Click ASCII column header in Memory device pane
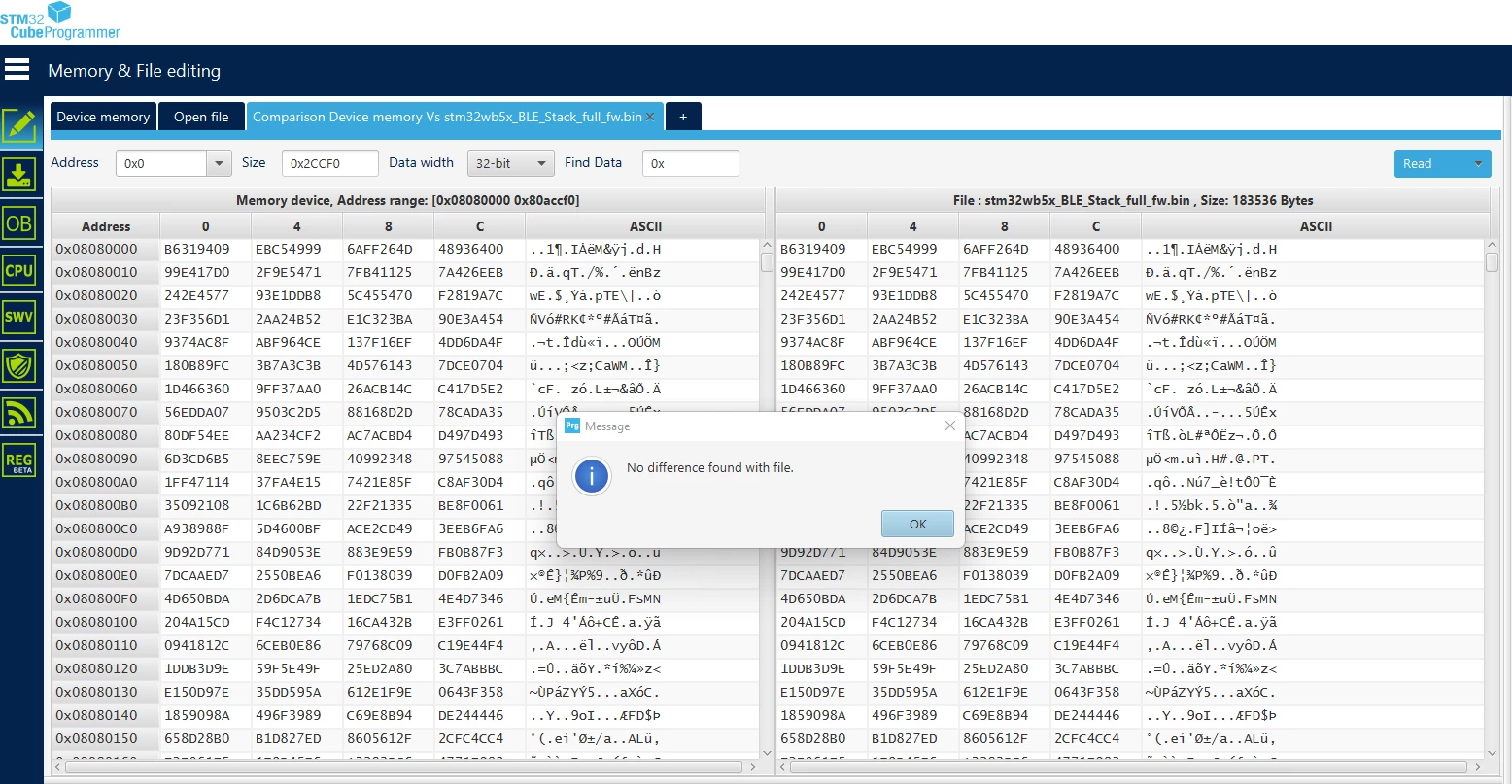Image resolution: width=1512 pixels, height=784 pixels. pyautogui.click(x=645, y=226)
